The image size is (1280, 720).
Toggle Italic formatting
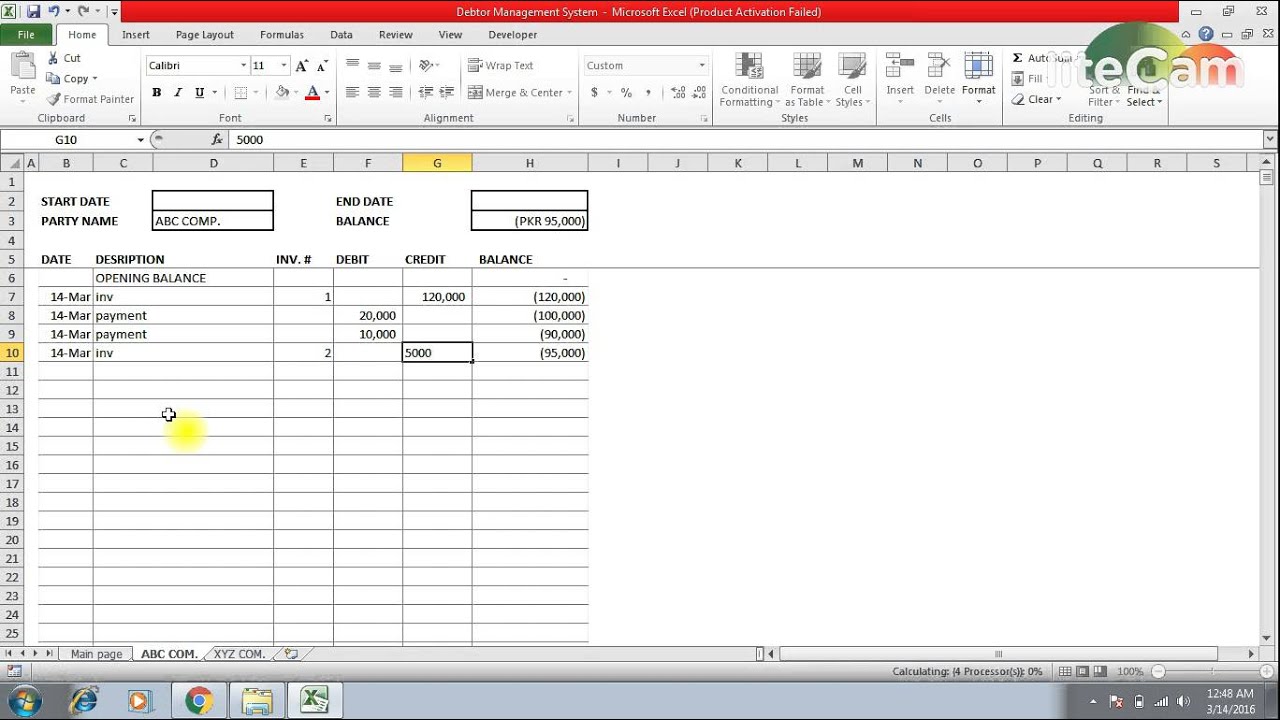[x=178, y=93]
